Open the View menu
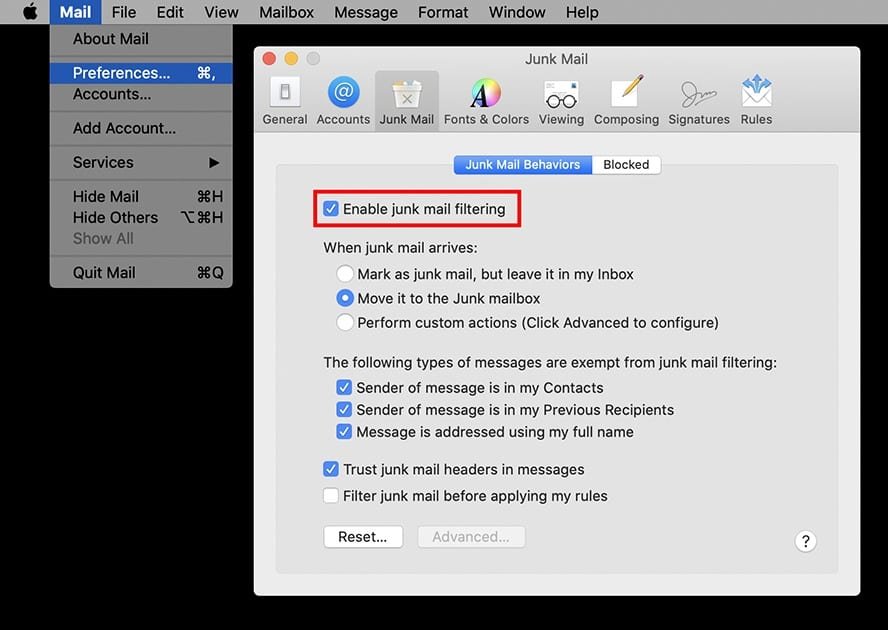This screenshot has height=630, width=888. (x=221, y=12)
